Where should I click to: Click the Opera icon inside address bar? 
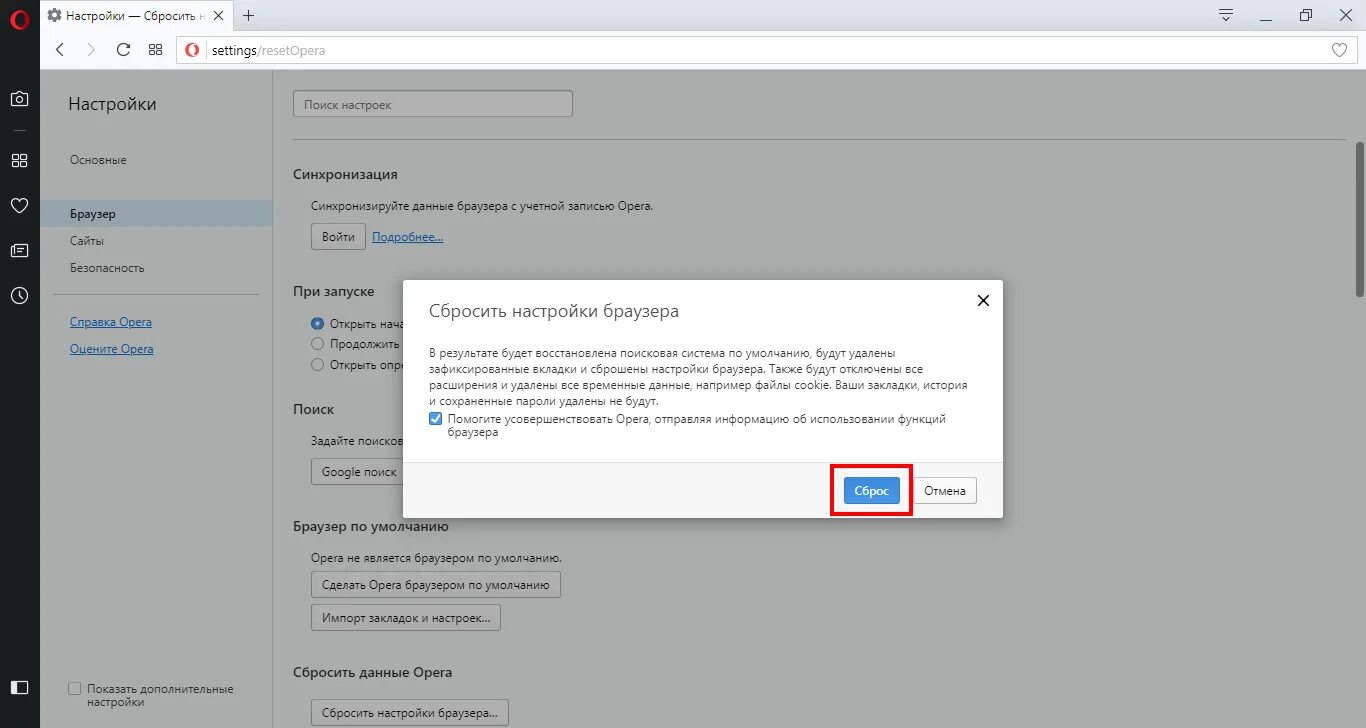(x=192, y=50)
